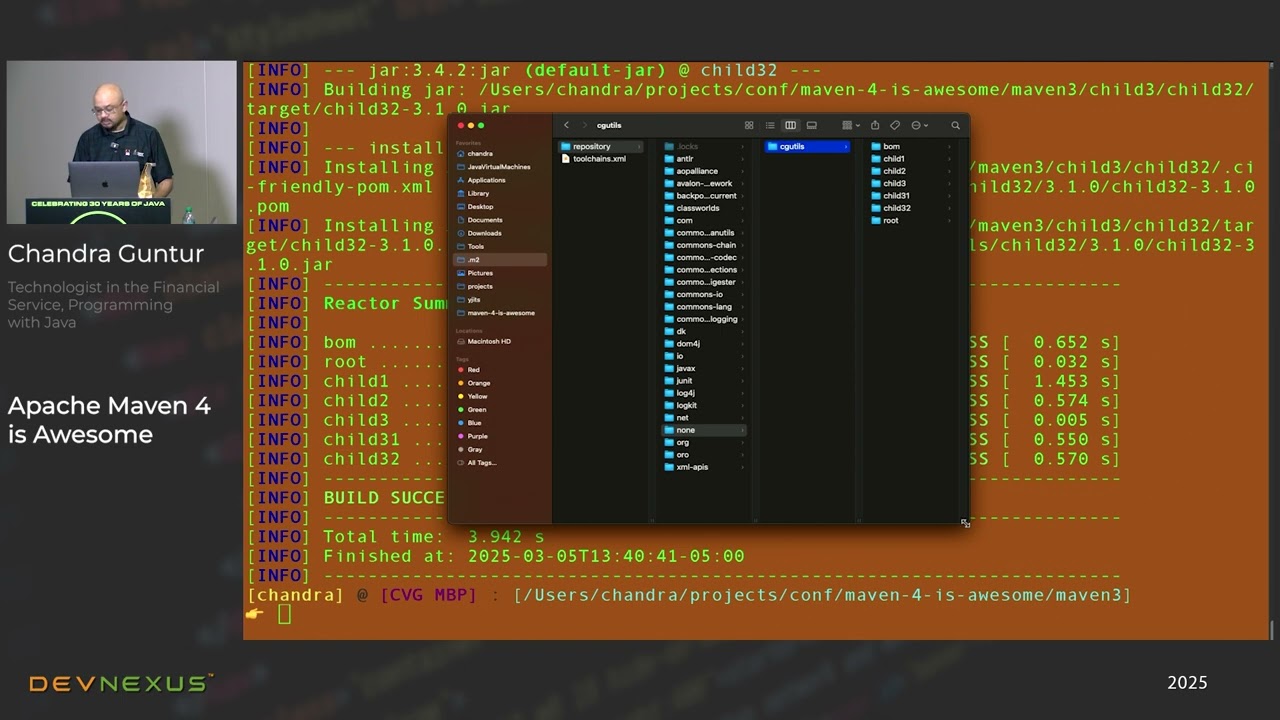Select repository folder in first column
This screenshot has height=720, width=1280.
click(602, 146)
